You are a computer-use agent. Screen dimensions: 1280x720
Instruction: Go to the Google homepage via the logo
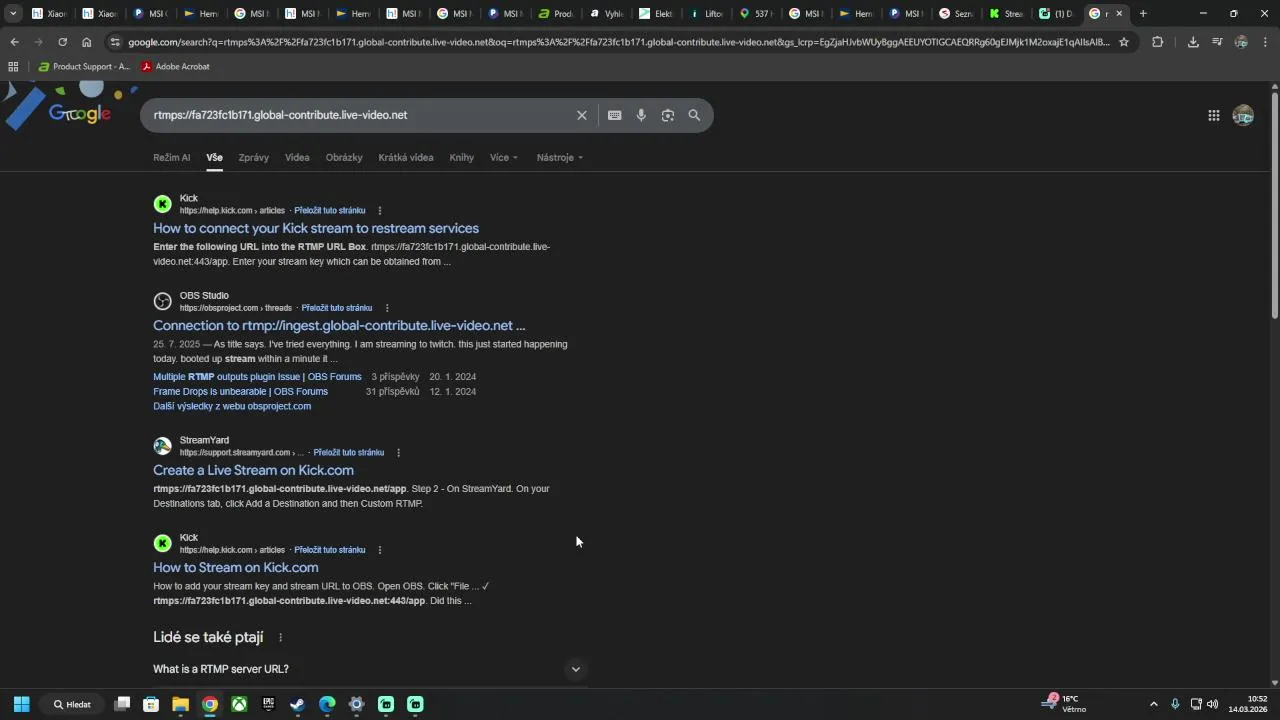tap(80, 113)
